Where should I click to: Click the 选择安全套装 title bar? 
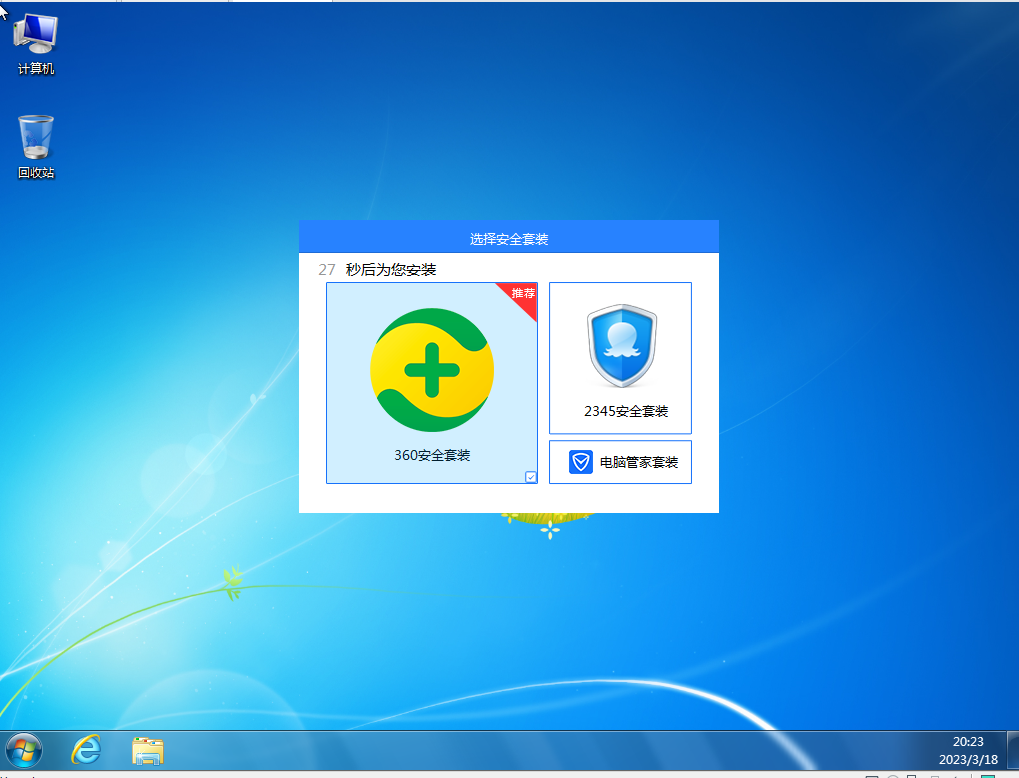click(x=509, y=237)
